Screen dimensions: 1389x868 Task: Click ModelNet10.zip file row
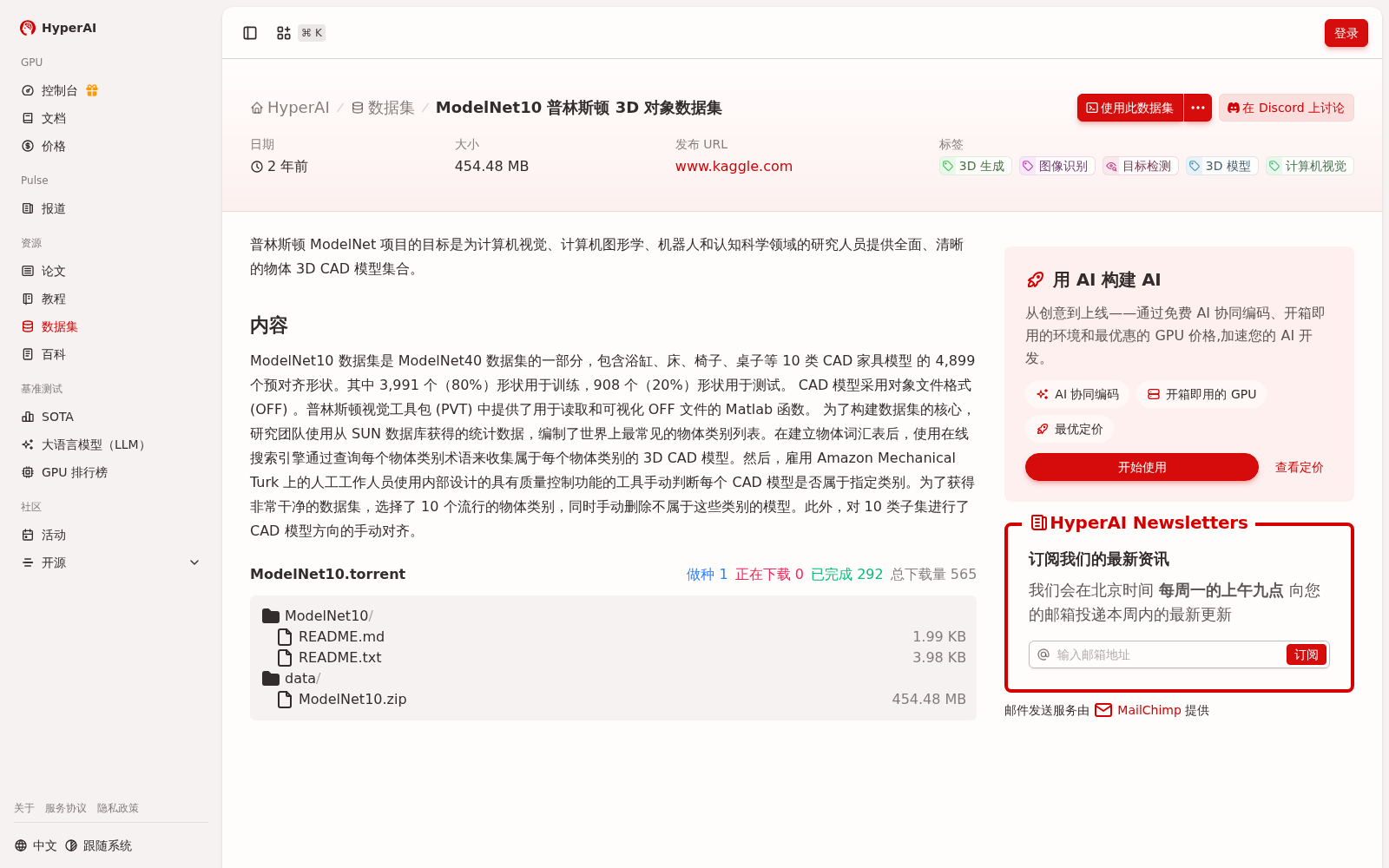tap(613, 699)
